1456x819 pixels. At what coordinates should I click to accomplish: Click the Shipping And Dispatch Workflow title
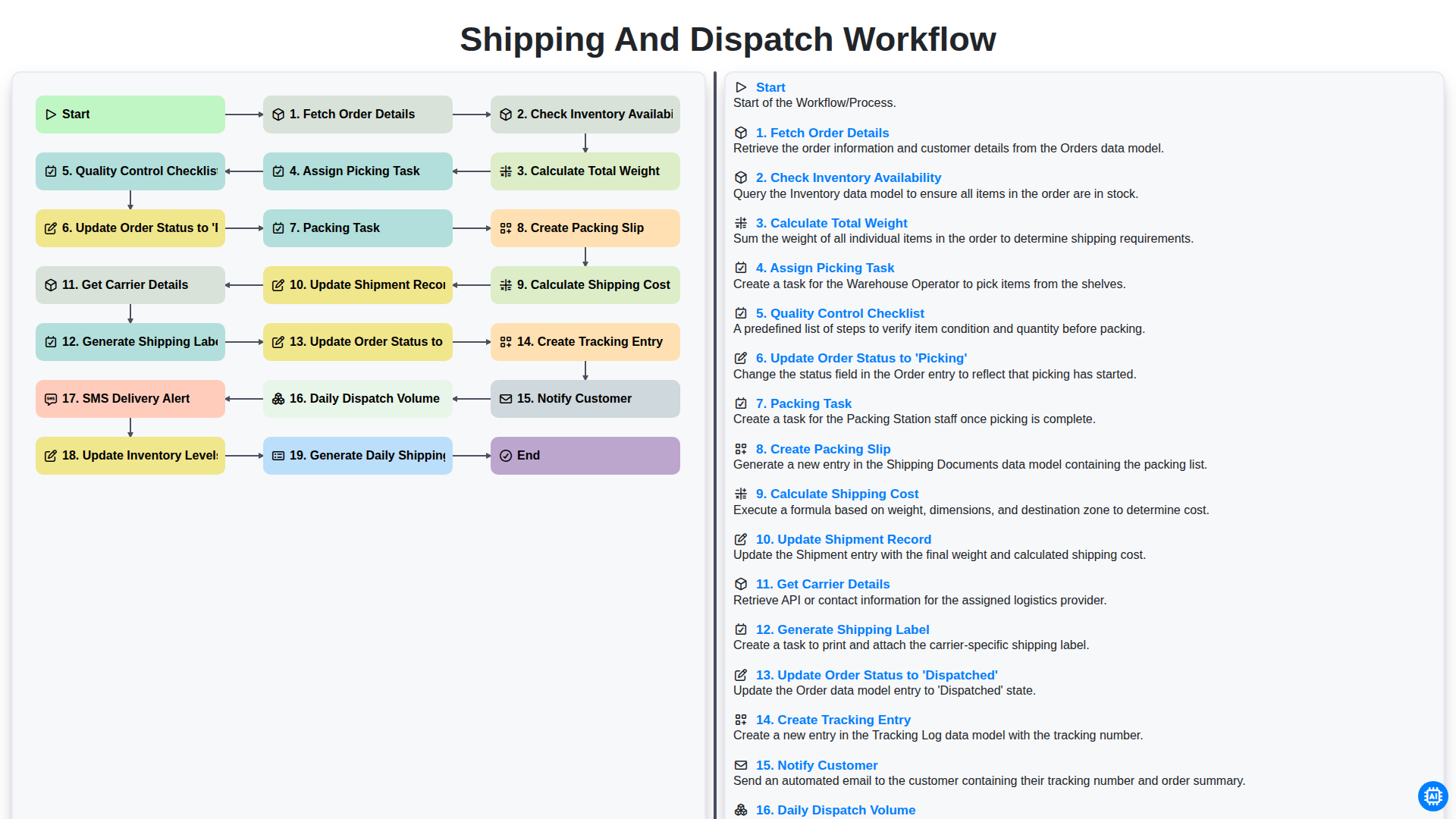[728, 39]
